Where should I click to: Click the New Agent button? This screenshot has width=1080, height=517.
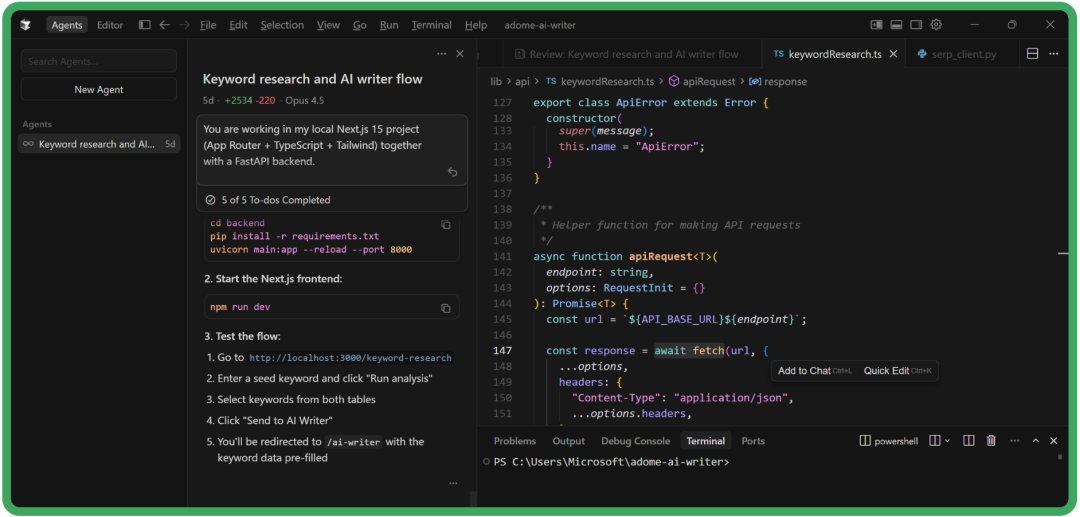(99, 90)
